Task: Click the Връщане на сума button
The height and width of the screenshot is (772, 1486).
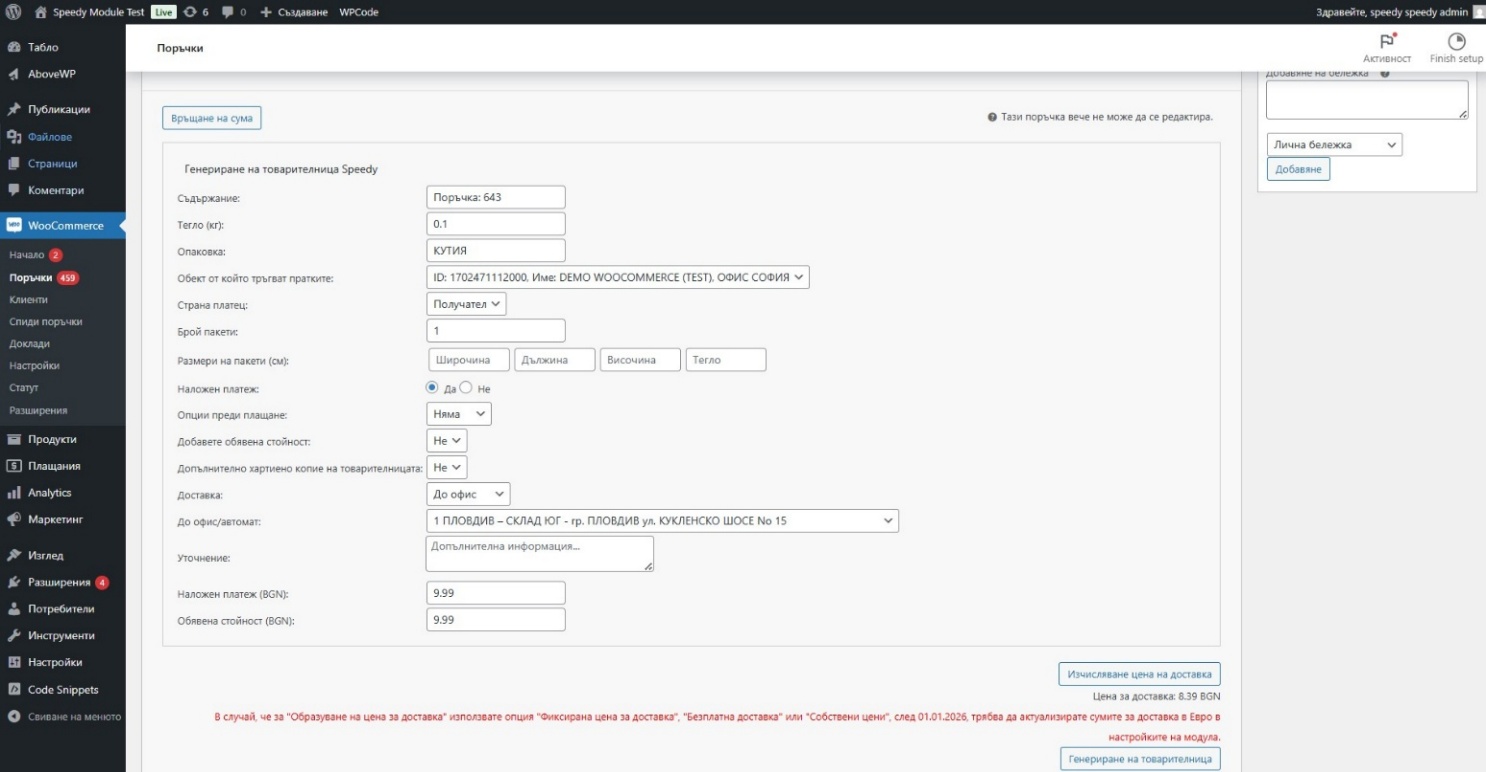Action: tap(212, 118)
